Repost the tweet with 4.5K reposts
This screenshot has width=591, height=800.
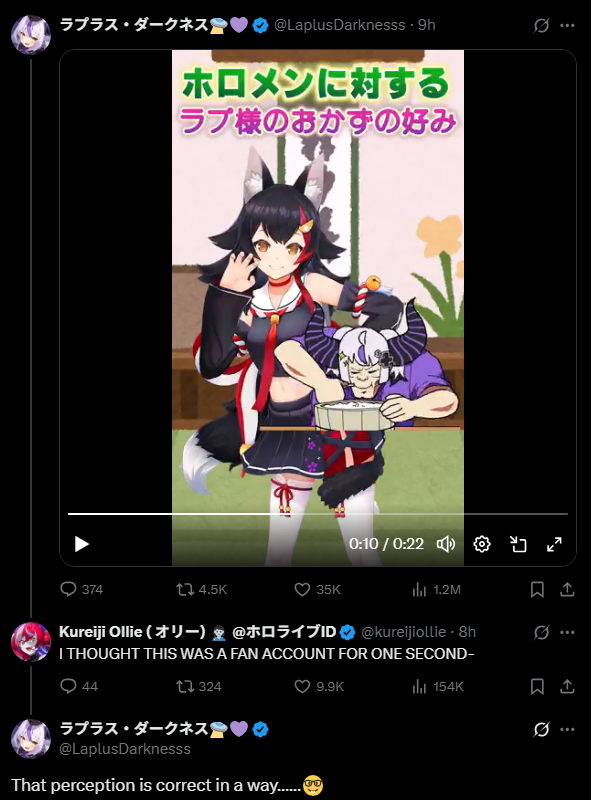[201, 589]
